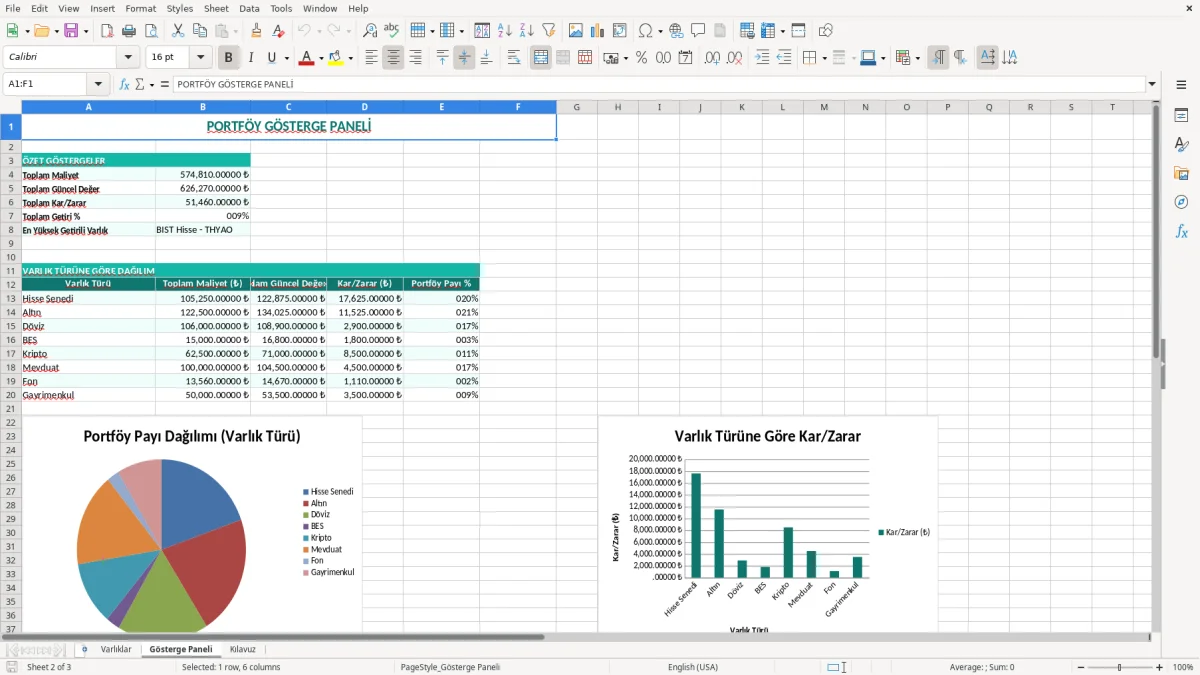Screen dimensions: 1200x675
Task: Click the Save document icon
Action: pyautogui.click(x=71, y=31)
